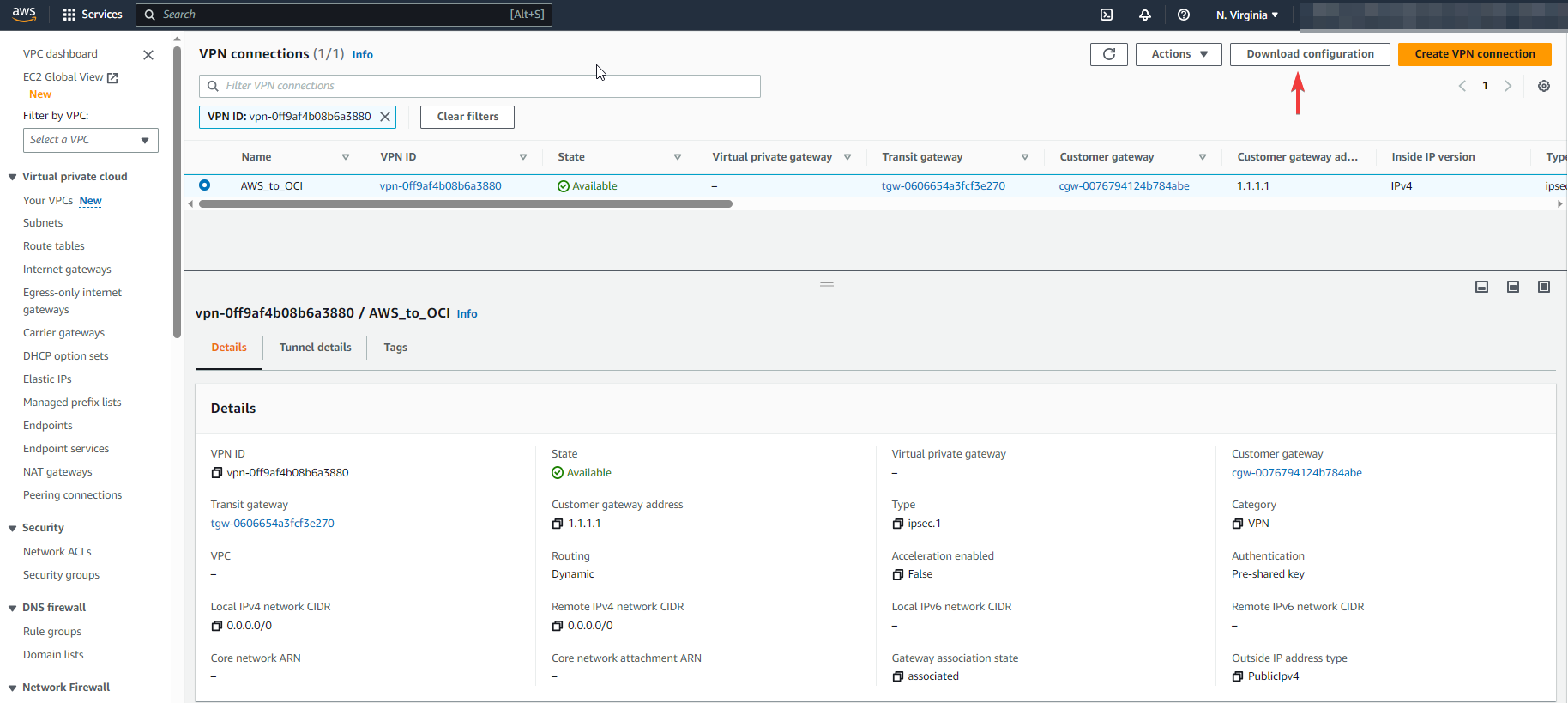Open the Actions dropdown menu
Viewport: 1568px width, 703px height.
tap(1179, 54)
